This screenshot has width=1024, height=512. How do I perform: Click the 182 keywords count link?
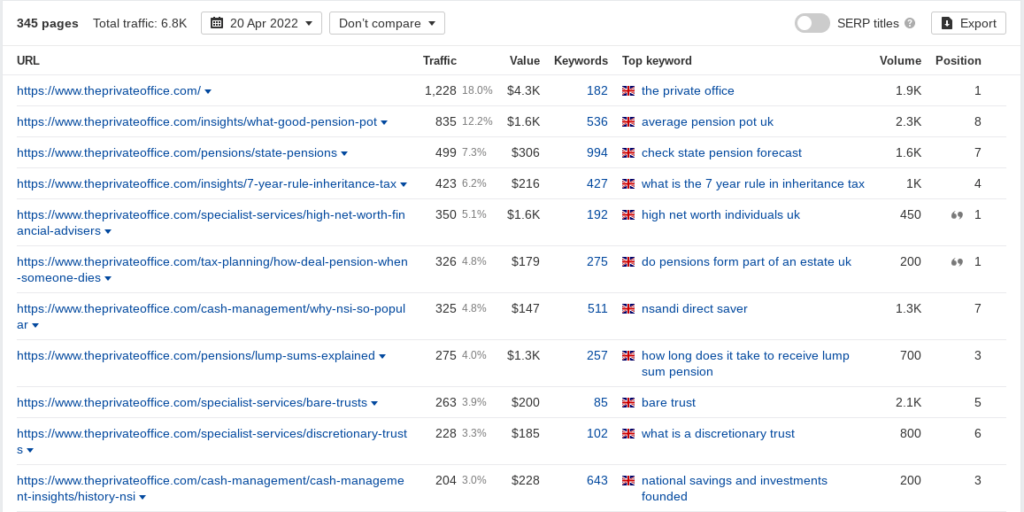pyautogui.click(x=597, y=91)
